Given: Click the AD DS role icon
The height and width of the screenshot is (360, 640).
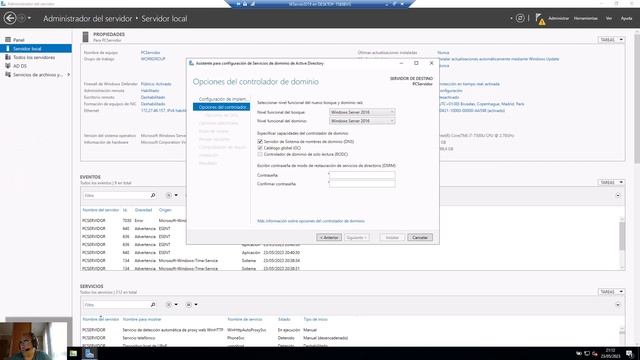Looking at the screenshot, I should tap(8, 66).
